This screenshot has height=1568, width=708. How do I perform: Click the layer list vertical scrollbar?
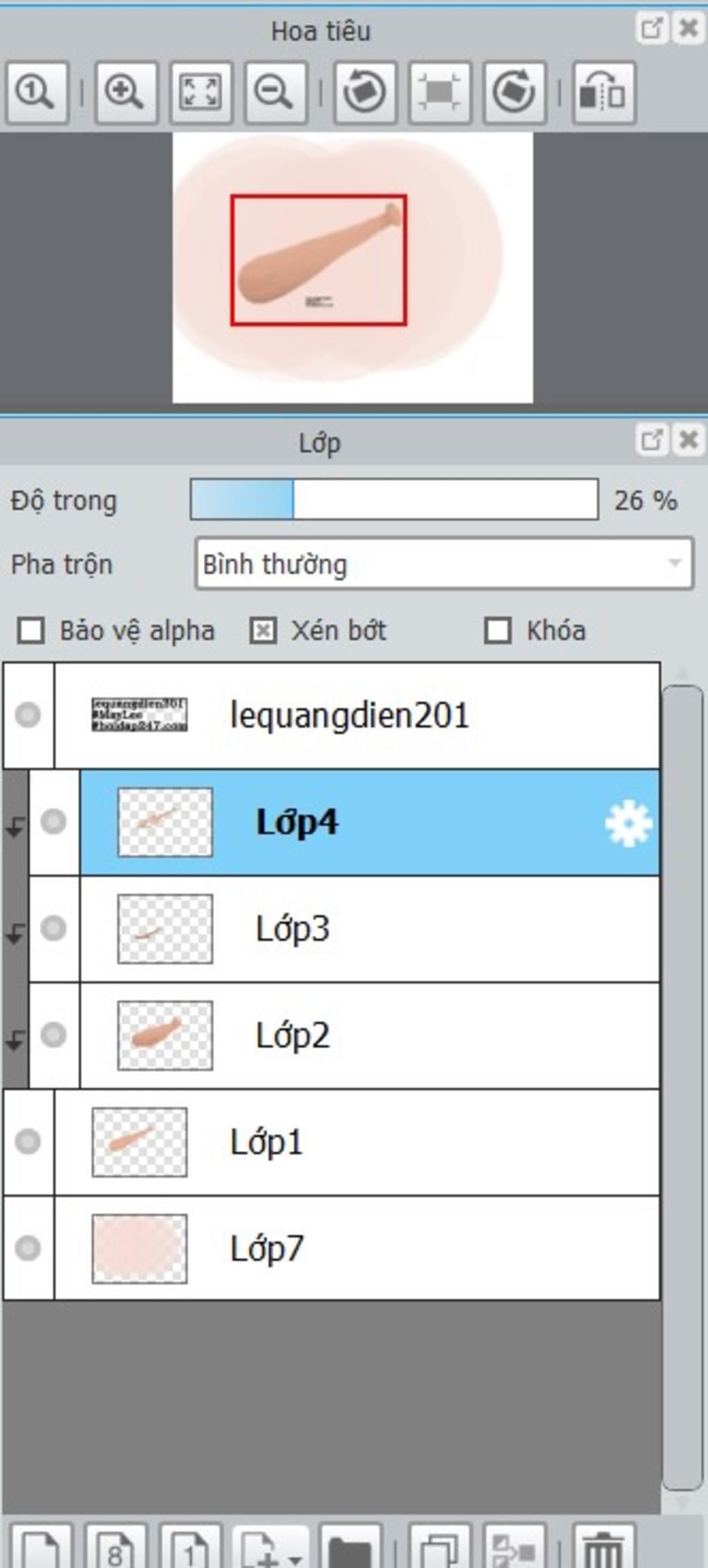pos(682,1087)
